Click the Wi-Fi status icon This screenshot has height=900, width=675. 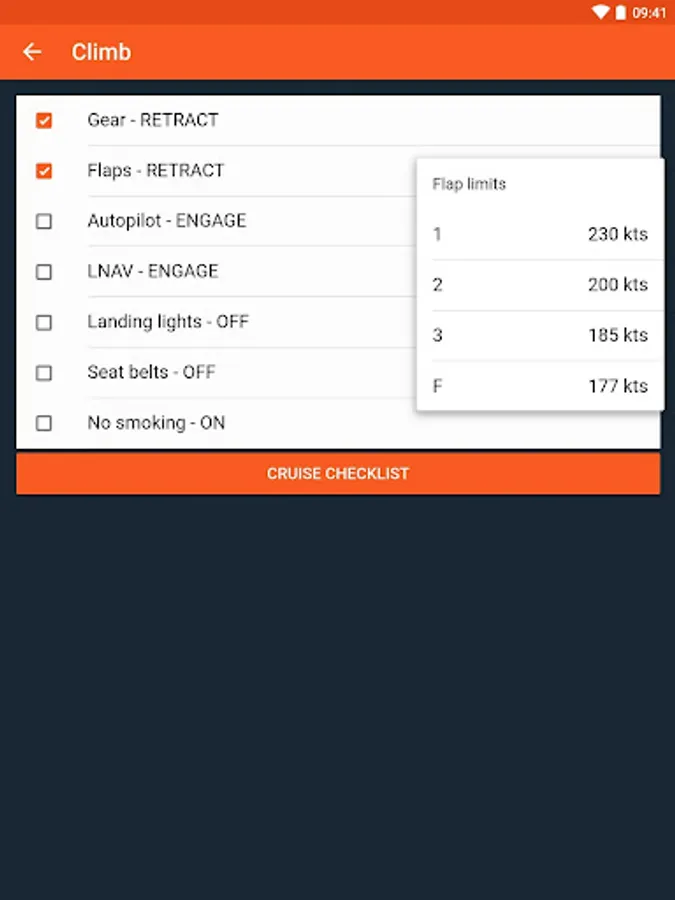coord(600,13)
